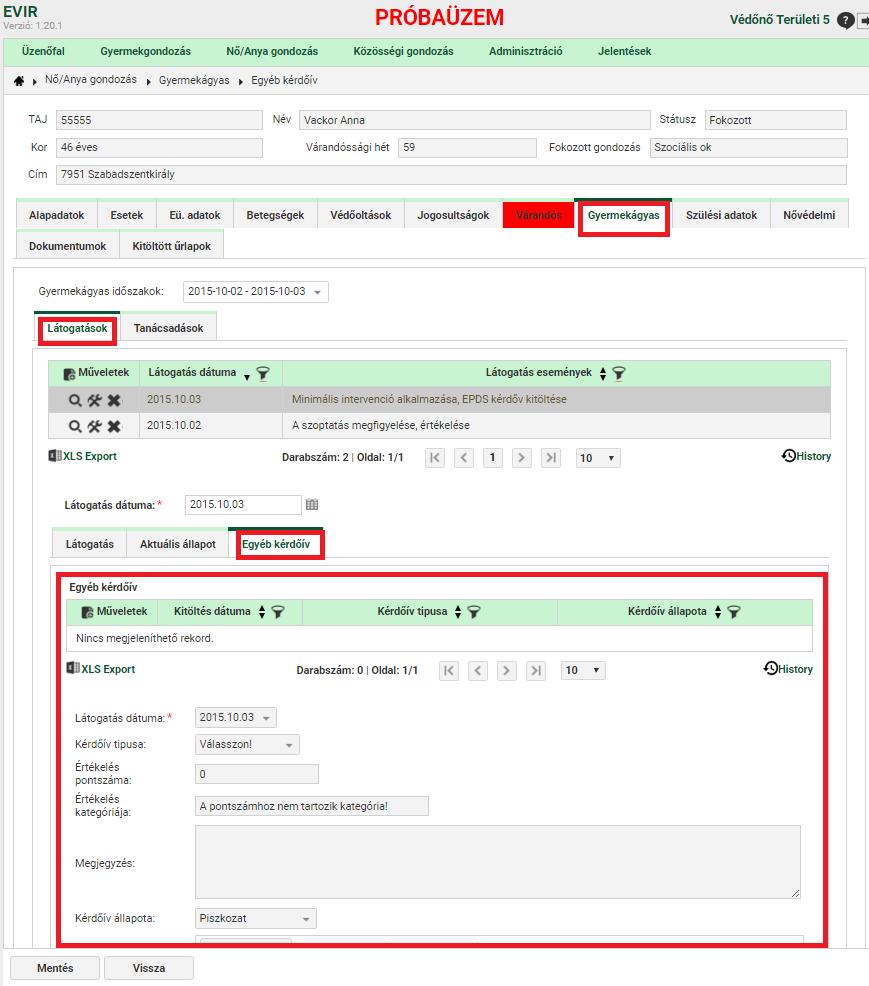
Task: Open the Kérdőív tipusa Válasszon! dropdown
Action: pyautogui.click(x=247, y=745)
